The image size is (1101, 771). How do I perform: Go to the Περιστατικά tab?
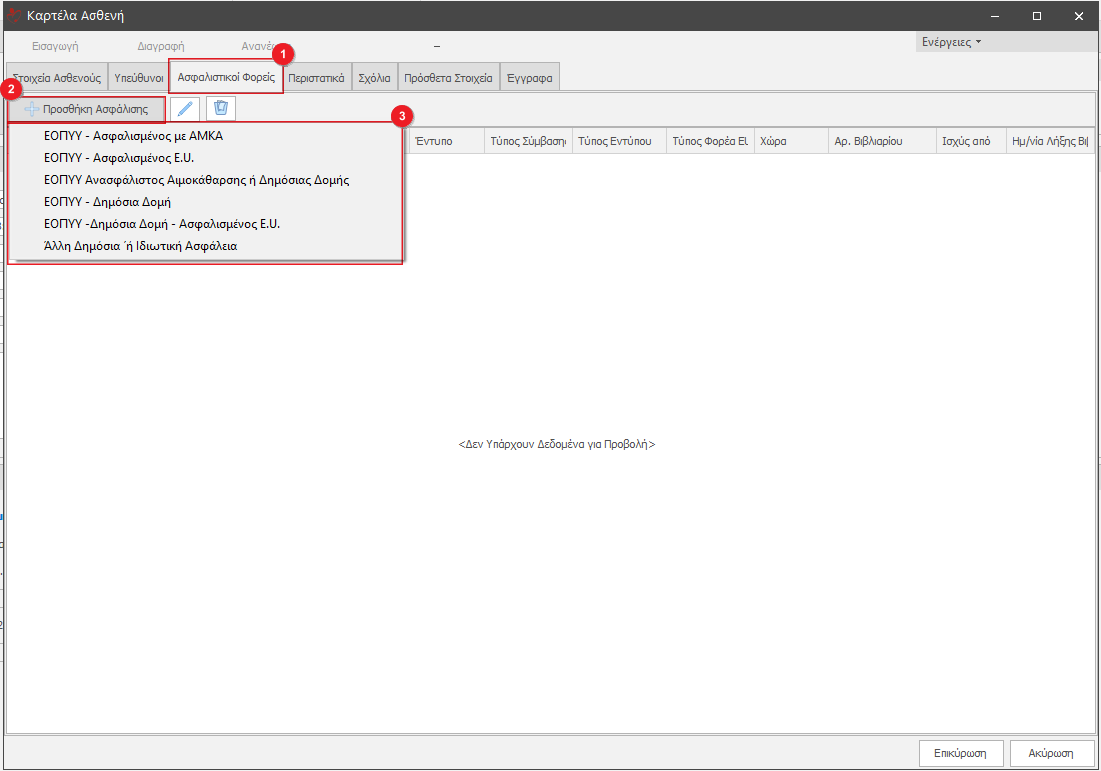coord(316,77)
